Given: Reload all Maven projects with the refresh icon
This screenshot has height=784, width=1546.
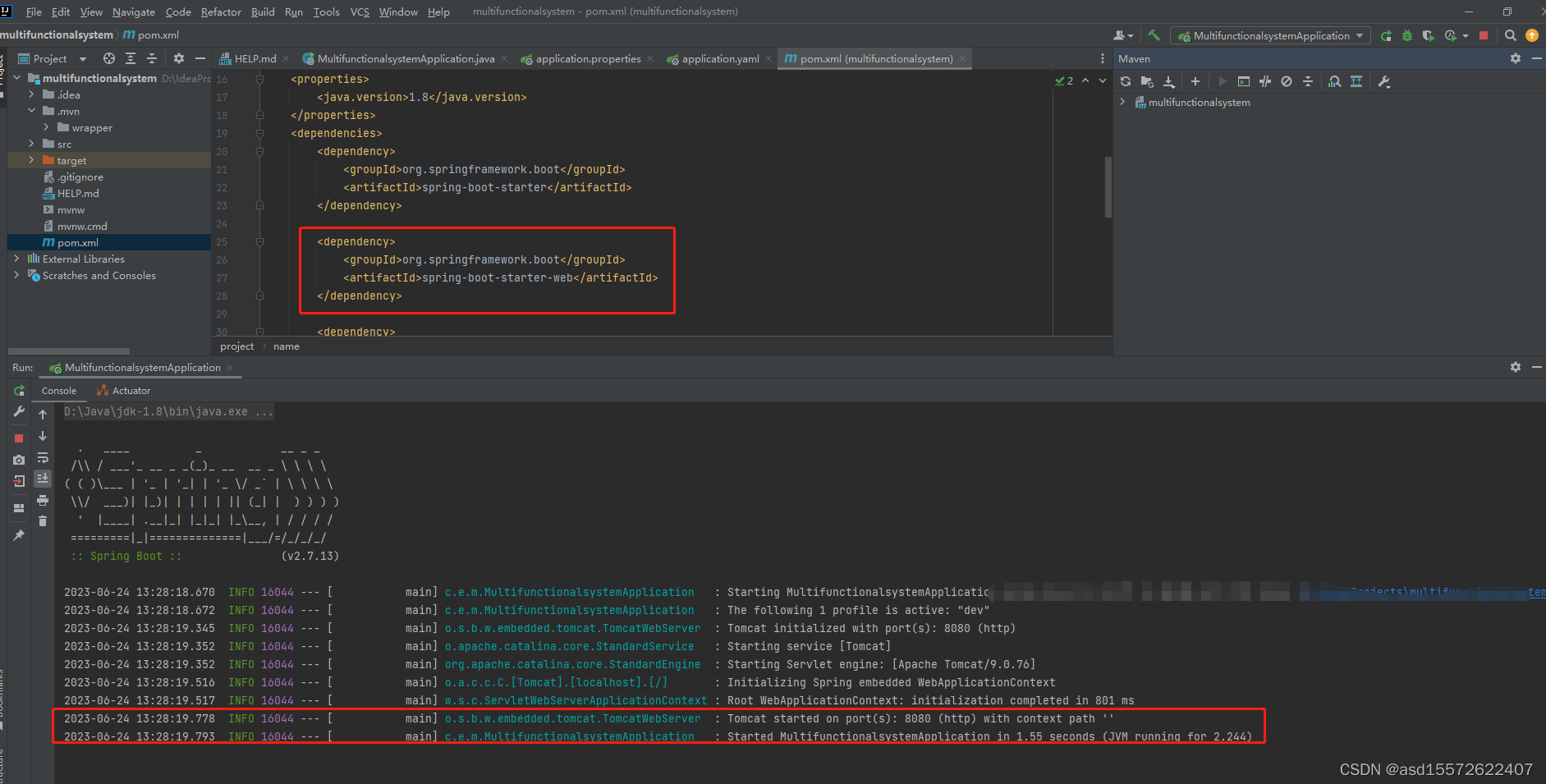Looking at the screenshot, I should tap(1126, 81).
